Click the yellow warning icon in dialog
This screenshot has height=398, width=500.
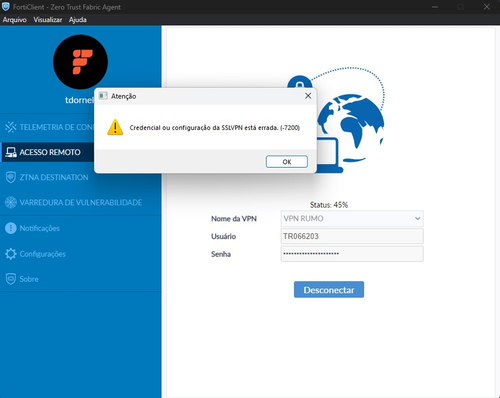115,127
